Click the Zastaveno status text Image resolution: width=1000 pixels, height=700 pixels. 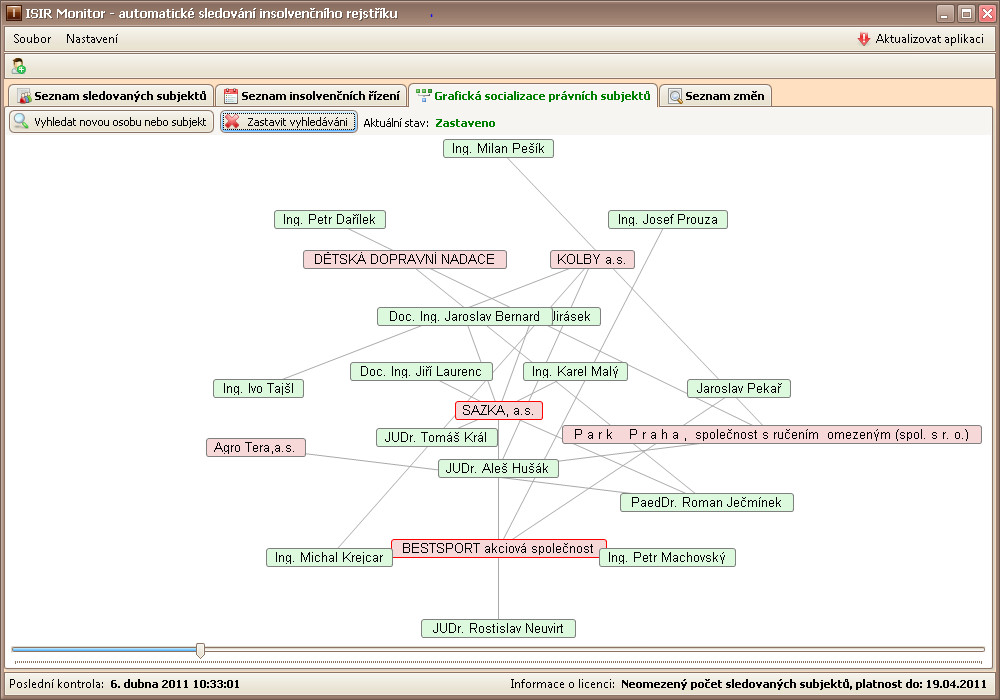click(x=465, y=123)
